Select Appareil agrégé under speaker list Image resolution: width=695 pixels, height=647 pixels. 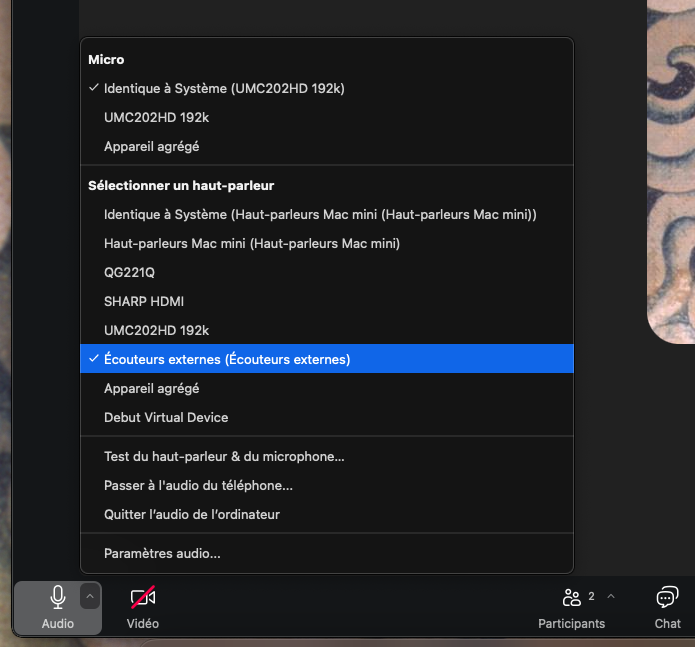(151, 388)
